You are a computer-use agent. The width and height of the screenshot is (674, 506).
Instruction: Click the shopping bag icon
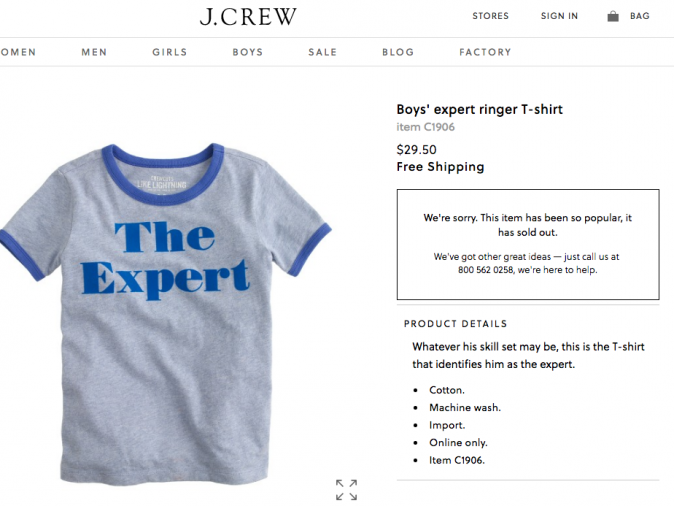click(613, 16)
